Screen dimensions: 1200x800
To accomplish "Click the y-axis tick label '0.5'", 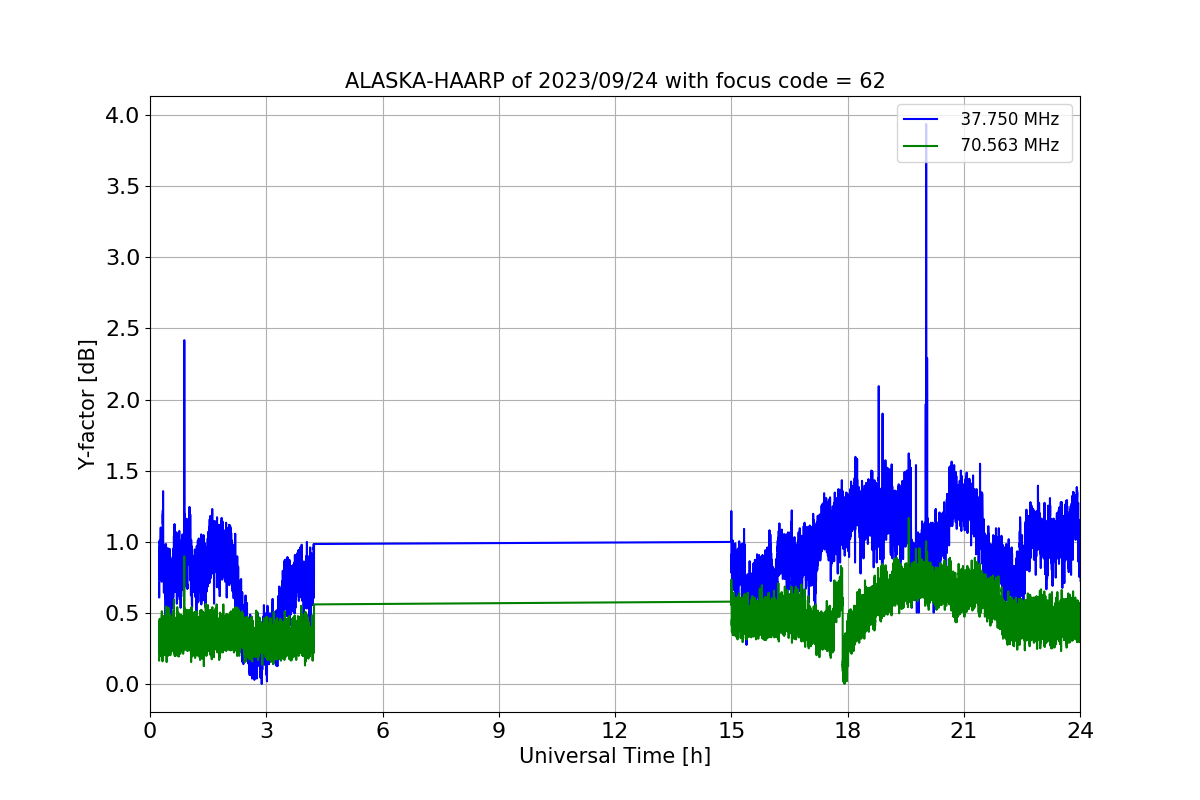I will (121, 614).
